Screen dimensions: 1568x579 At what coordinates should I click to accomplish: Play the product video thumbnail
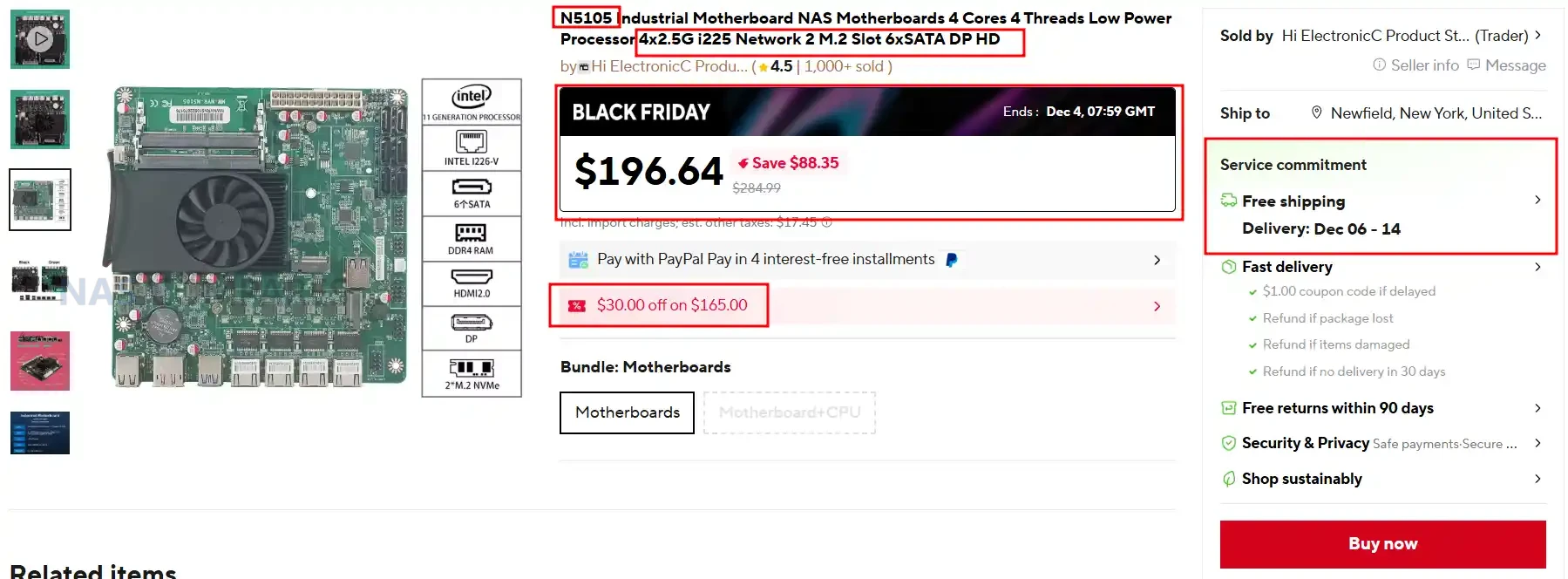click(40, 39)
